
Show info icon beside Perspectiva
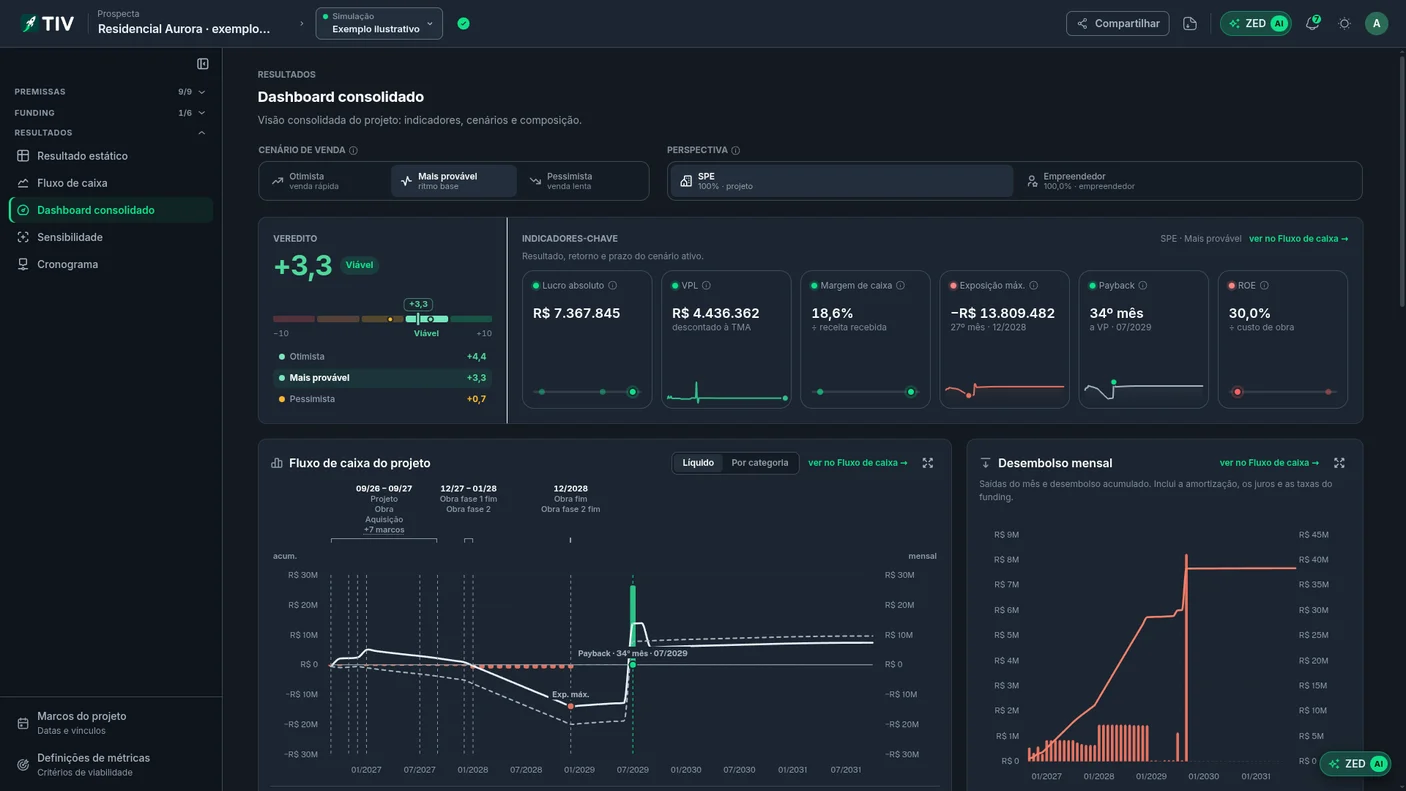point(736,151)
